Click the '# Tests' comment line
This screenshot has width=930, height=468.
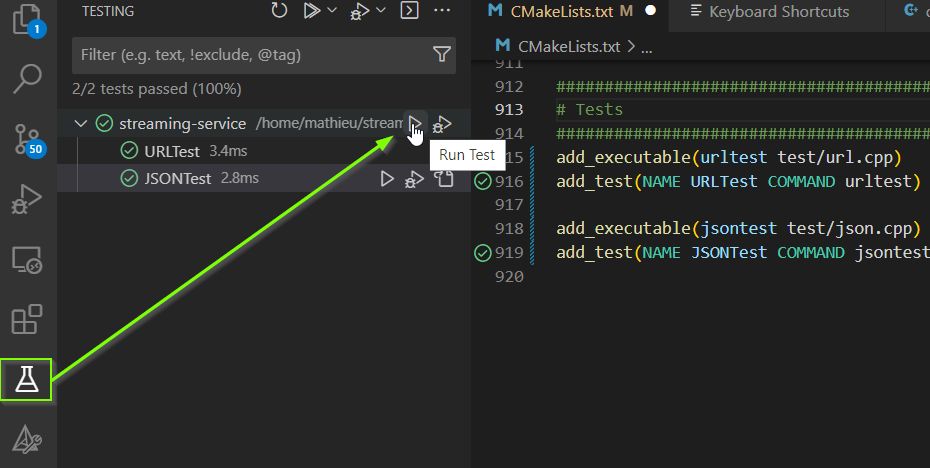coord(590,110)
